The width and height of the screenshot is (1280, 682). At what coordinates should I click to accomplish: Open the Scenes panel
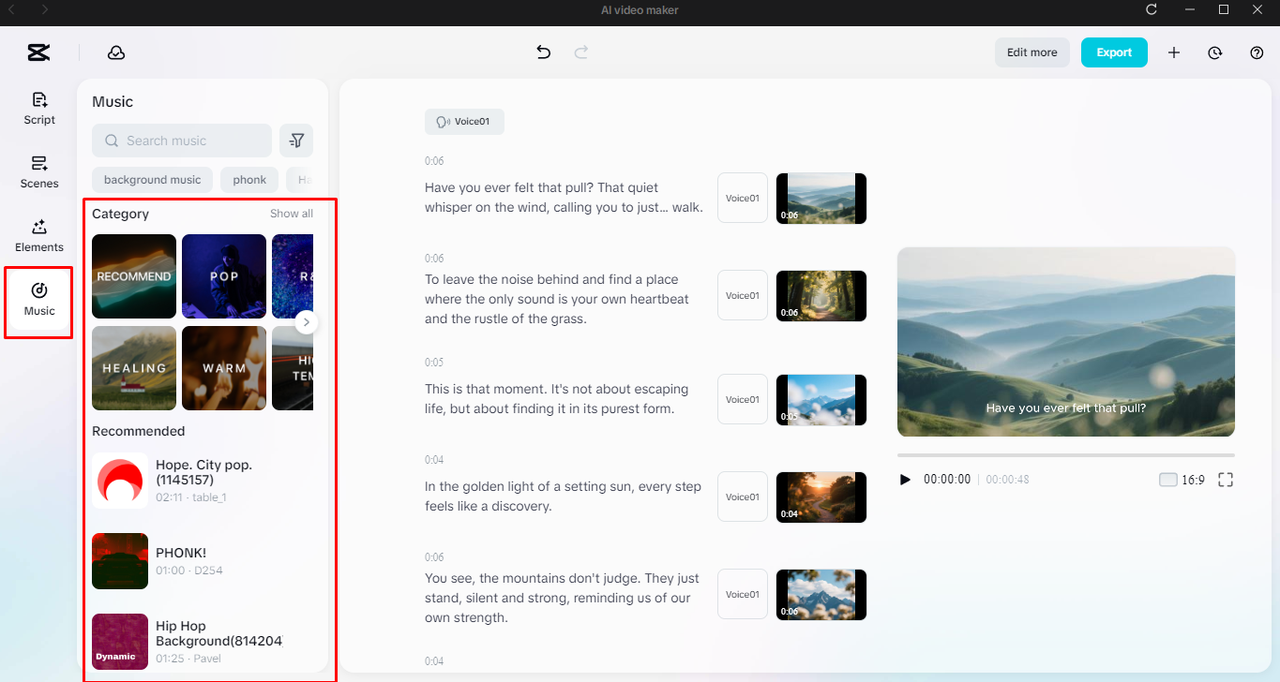pos(38,172)
